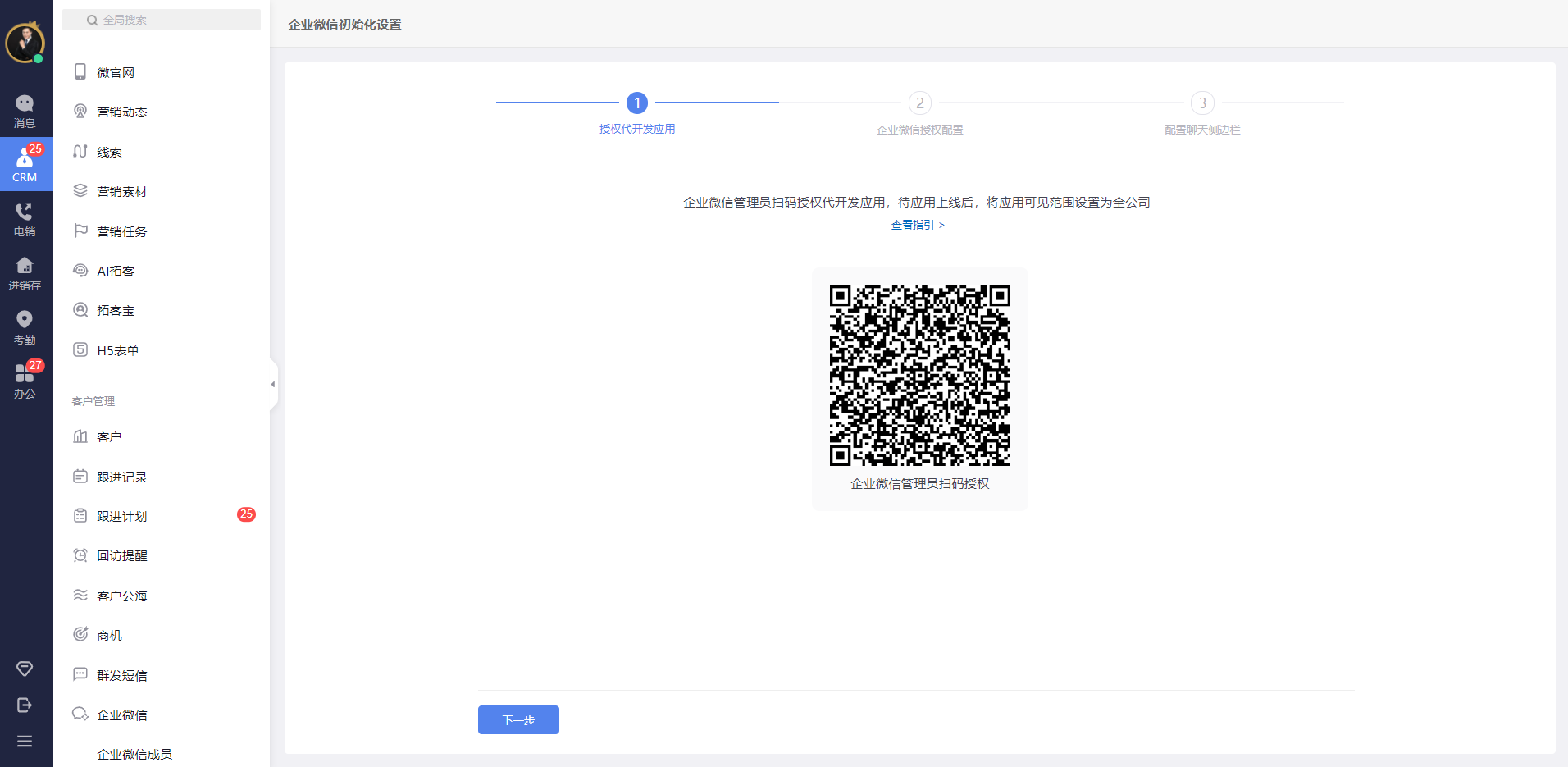Click the 营销动态 broadcast icon
Screen dimensions: 1568x767
tap(80, 112)
